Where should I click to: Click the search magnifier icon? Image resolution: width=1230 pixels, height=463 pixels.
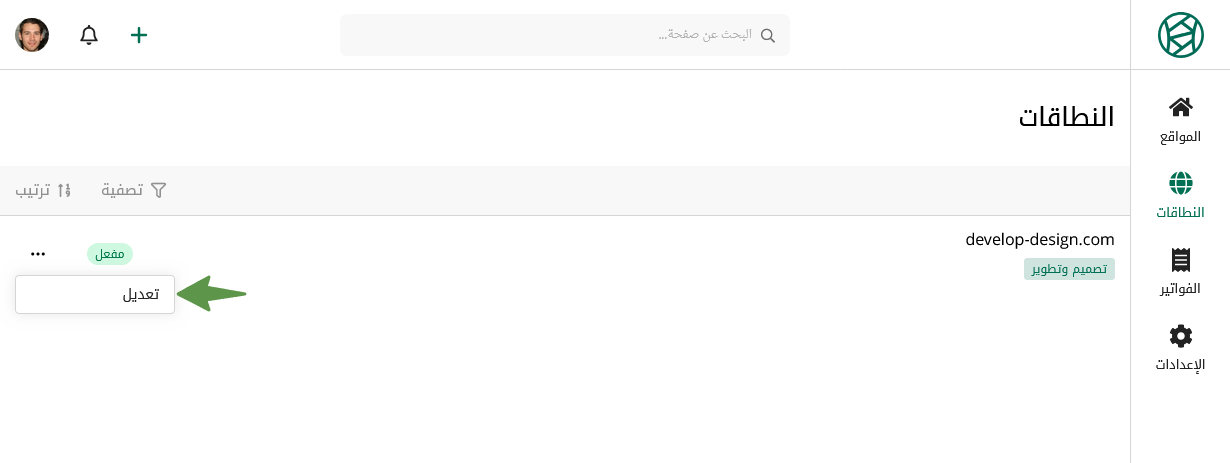(x=768, y=35)
